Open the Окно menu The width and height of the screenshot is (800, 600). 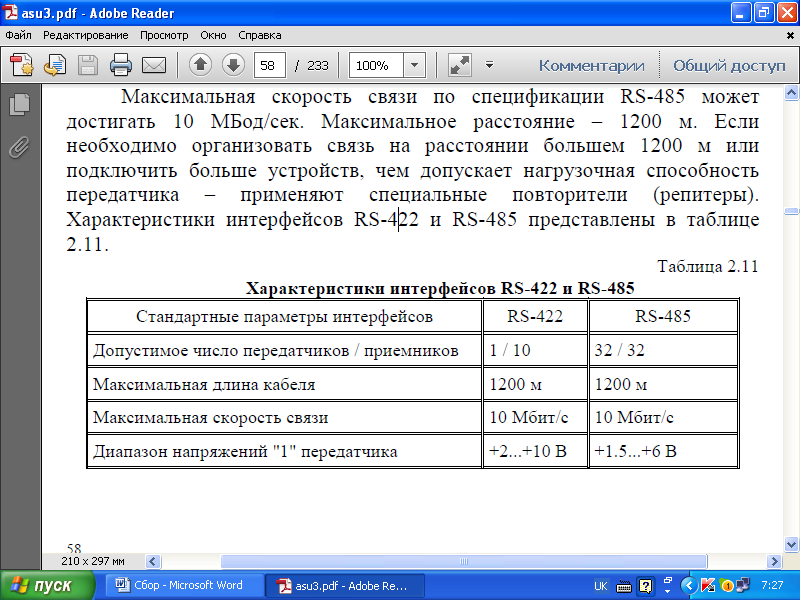click(x=213, y=35)
